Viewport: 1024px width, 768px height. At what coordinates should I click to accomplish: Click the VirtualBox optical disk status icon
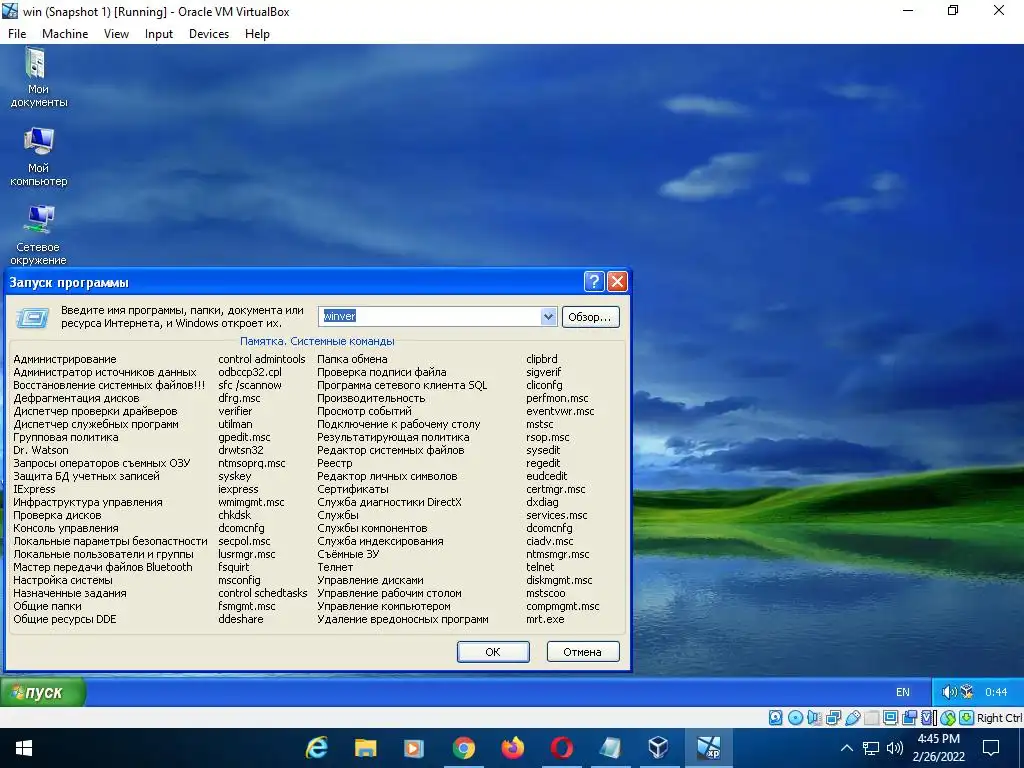coord(795,718)
